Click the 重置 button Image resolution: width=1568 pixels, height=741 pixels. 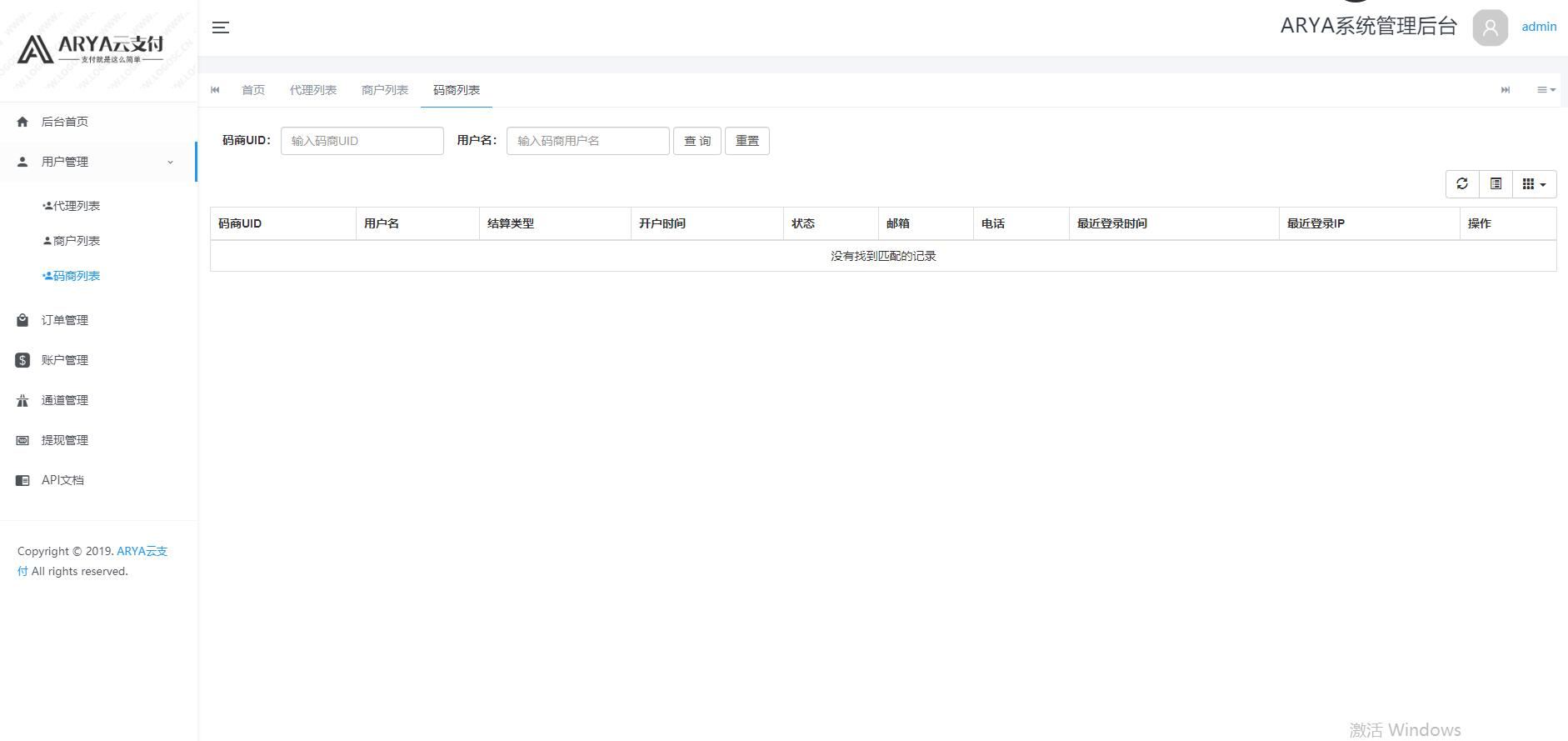click(x=747, y=141)
